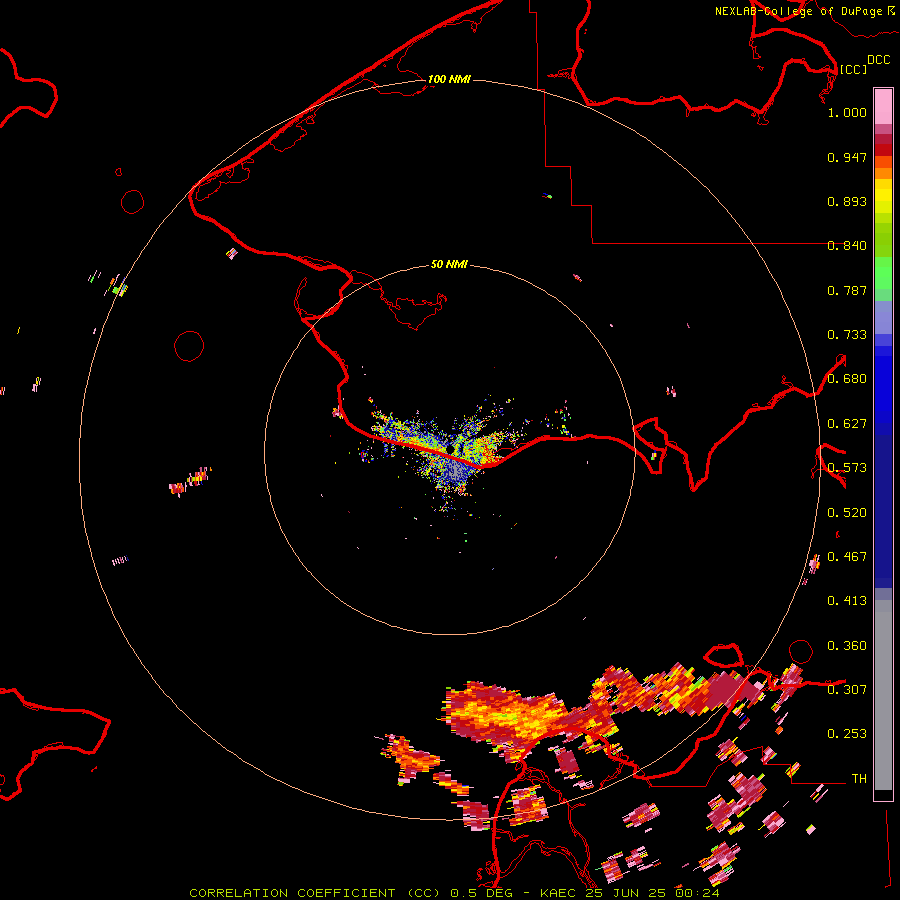Click the 0.680 scale value
The width and height of the screenshot is (900, 900).
tap(847, 379)
